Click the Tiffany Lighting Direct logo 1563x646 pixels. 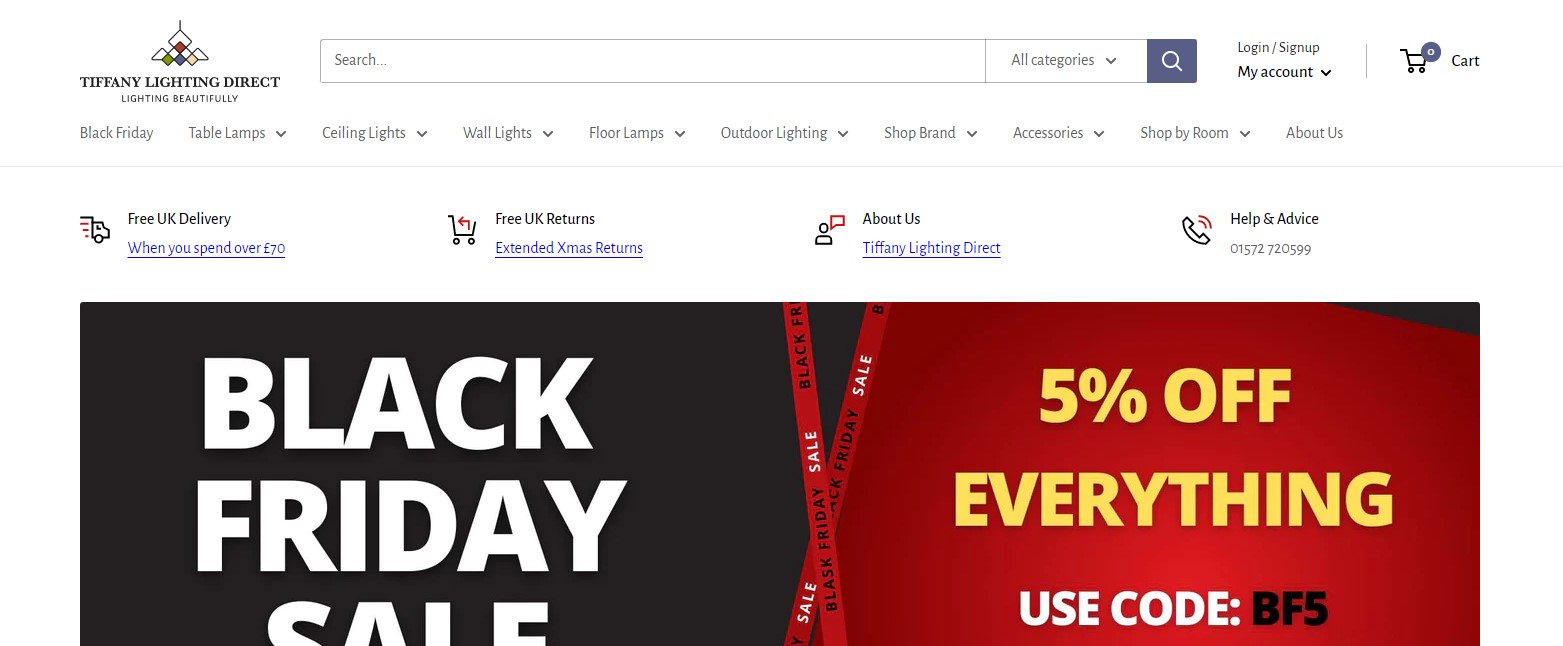[x=180, y=61]
